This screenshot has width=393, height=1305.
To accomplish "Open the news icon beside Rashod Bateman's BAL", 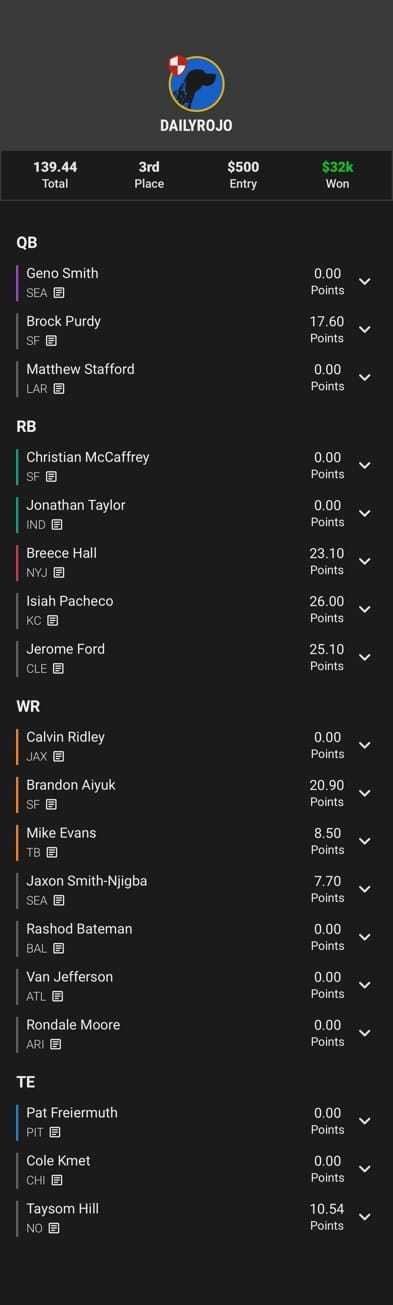I will point(59,949).
